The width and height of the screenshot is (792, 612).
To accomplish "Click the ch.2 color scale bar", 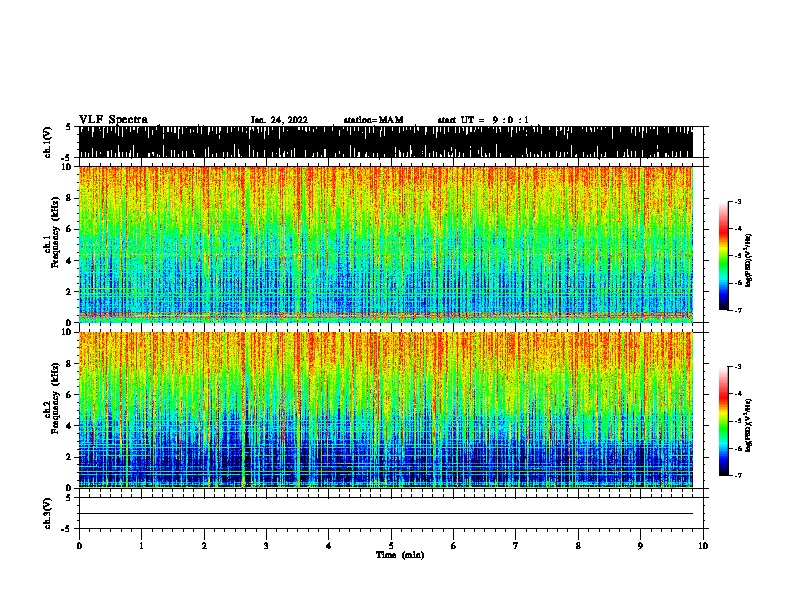I will coord(723,421).
